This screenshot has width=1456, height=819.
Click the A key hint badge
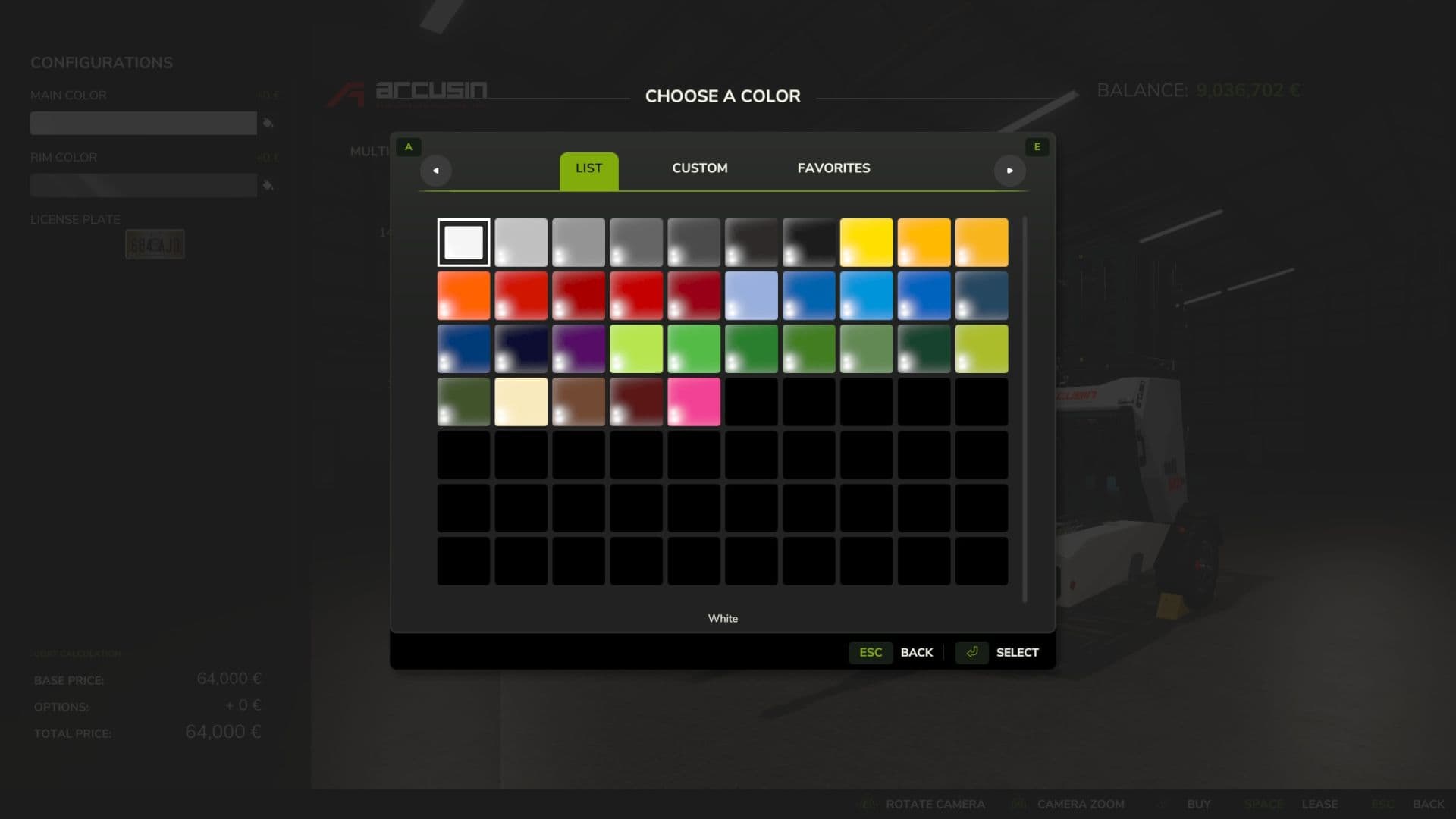409,147
